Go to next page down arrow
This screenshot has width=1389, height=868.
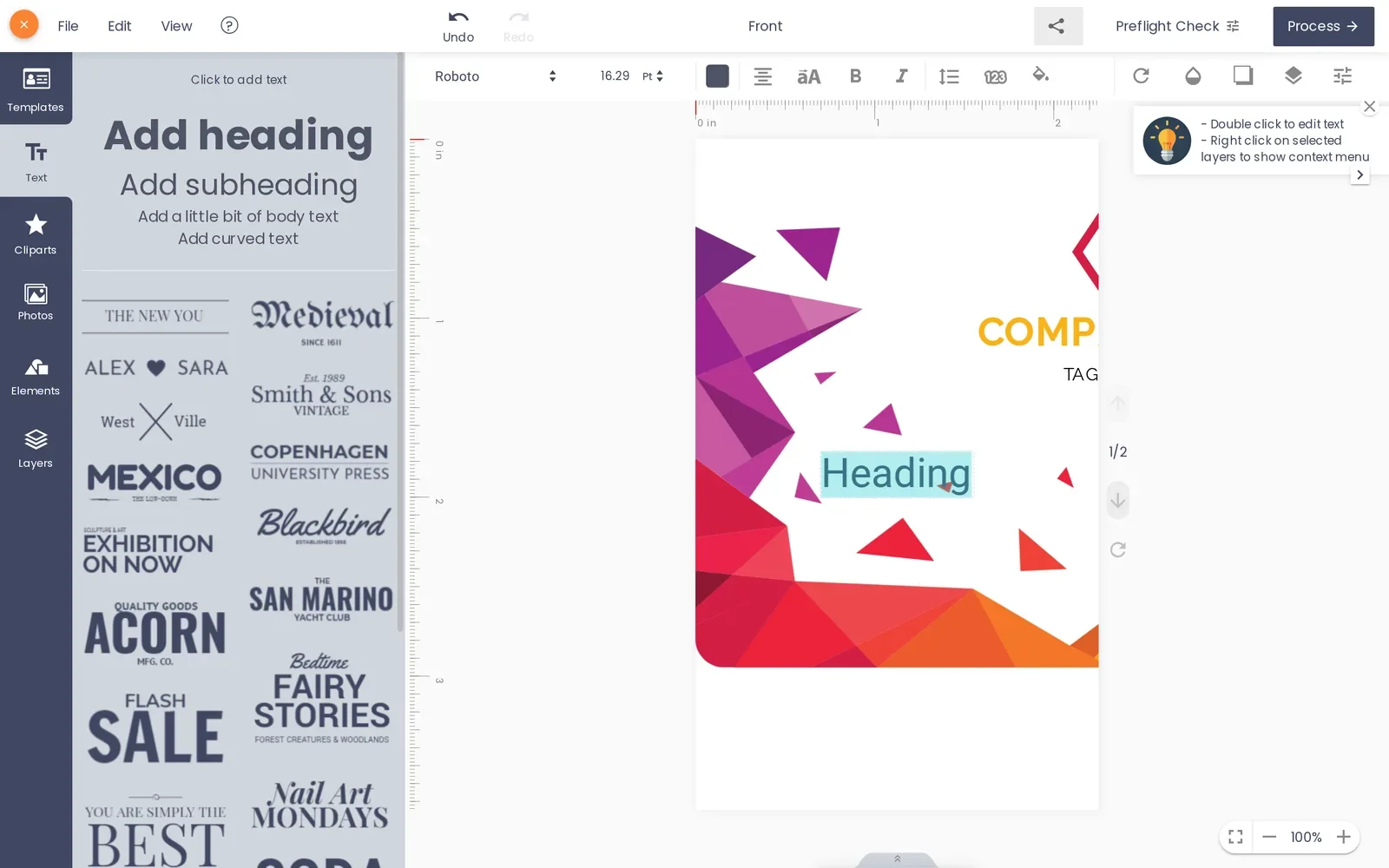point(1118,500)
